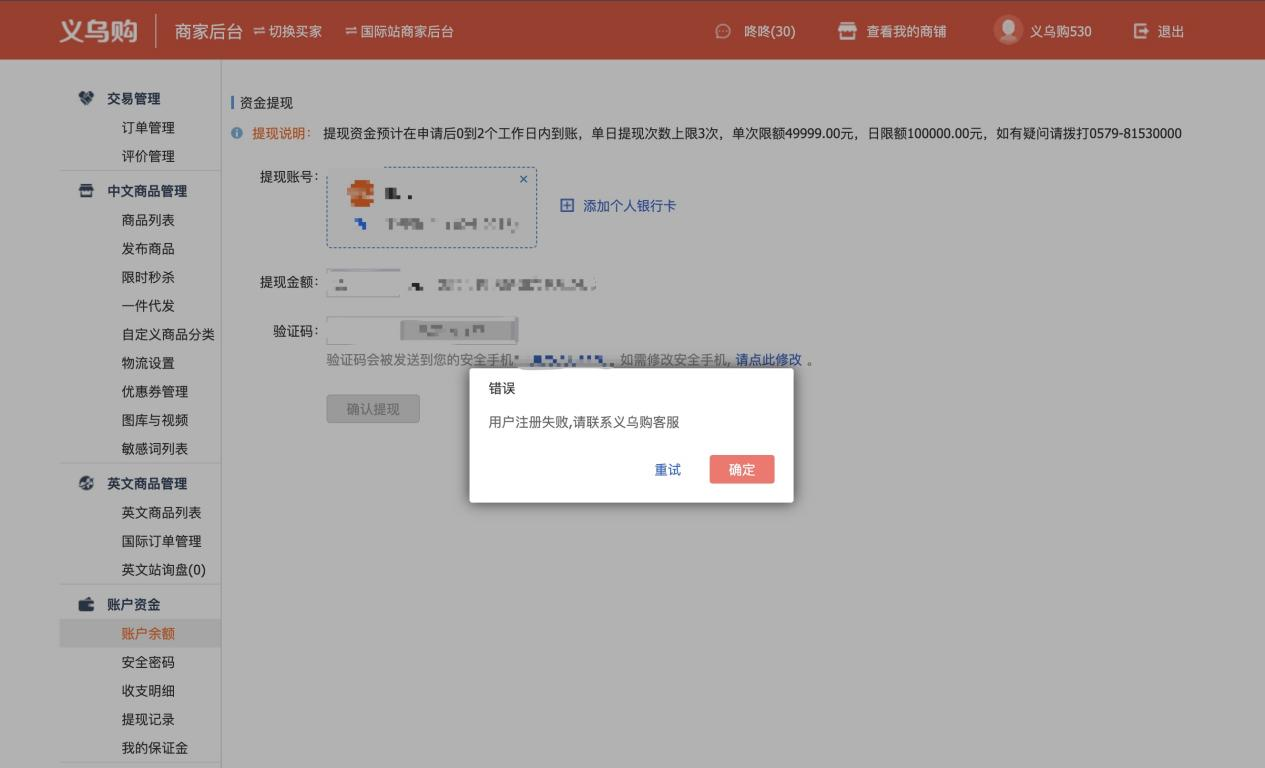Open 订单管理 in the sidebar
This screenshot has height=768, width=1265.
coord(148,127)
